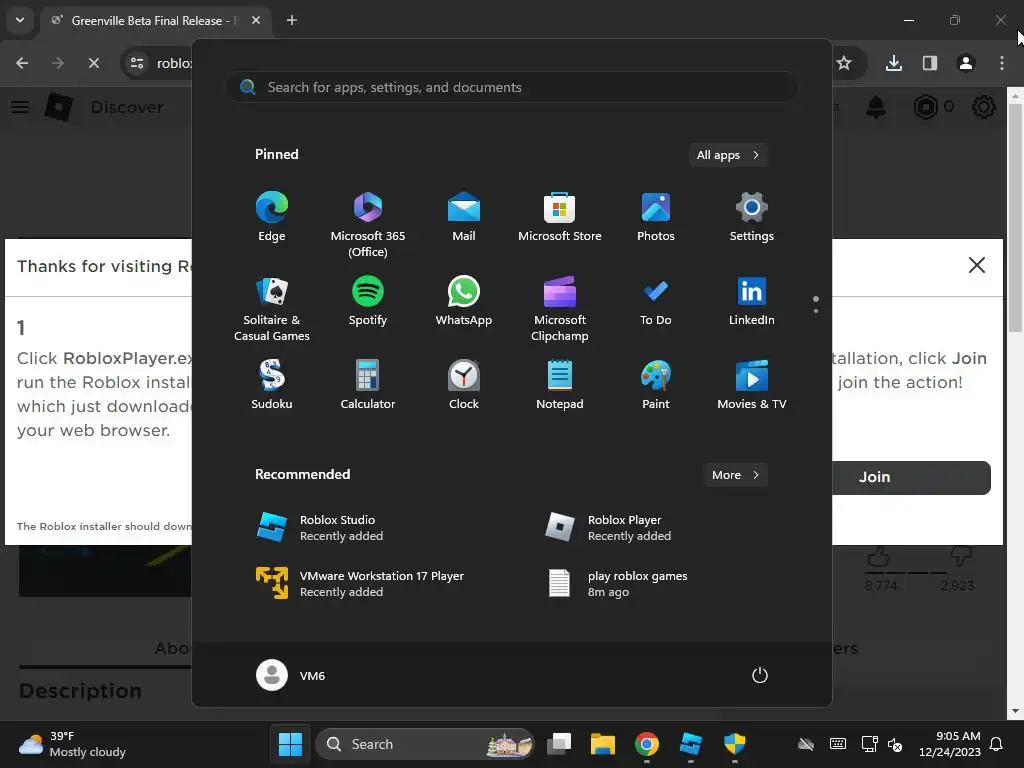This screenshot has height=768, width=1024.
Task: Show More recommended items
Action: tap(735, 475)
